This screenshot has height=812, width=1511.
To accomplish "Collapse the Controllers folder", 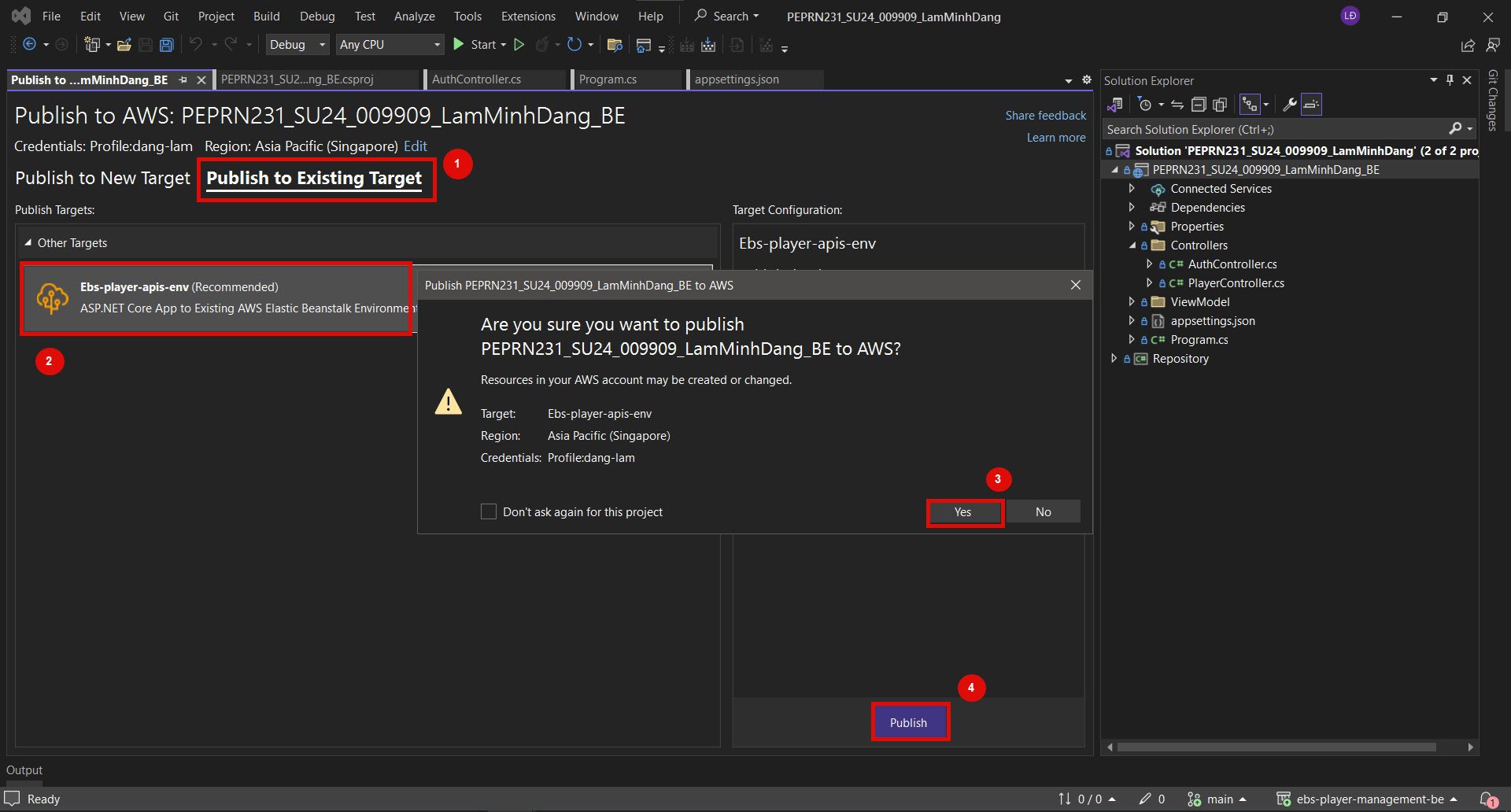I will click(1132, 245).
